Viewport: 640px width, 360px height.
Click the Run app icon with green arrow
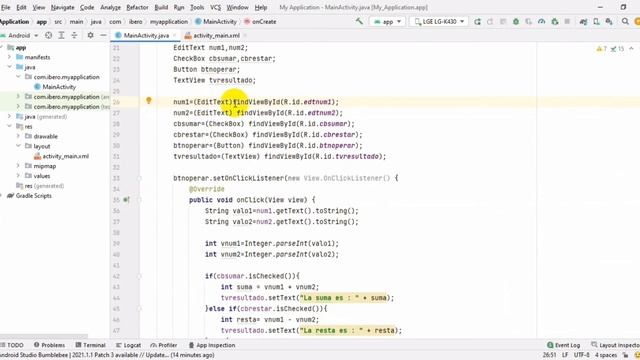477,22
